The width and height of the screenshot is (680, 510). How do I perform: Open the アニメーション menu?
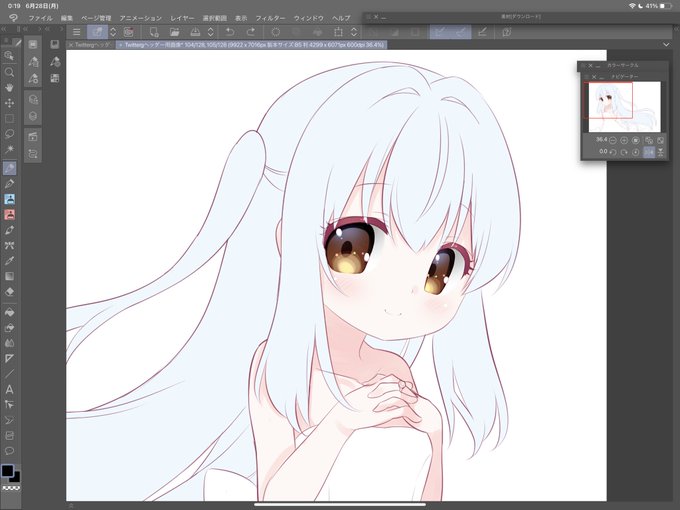(x=141, y=18)
